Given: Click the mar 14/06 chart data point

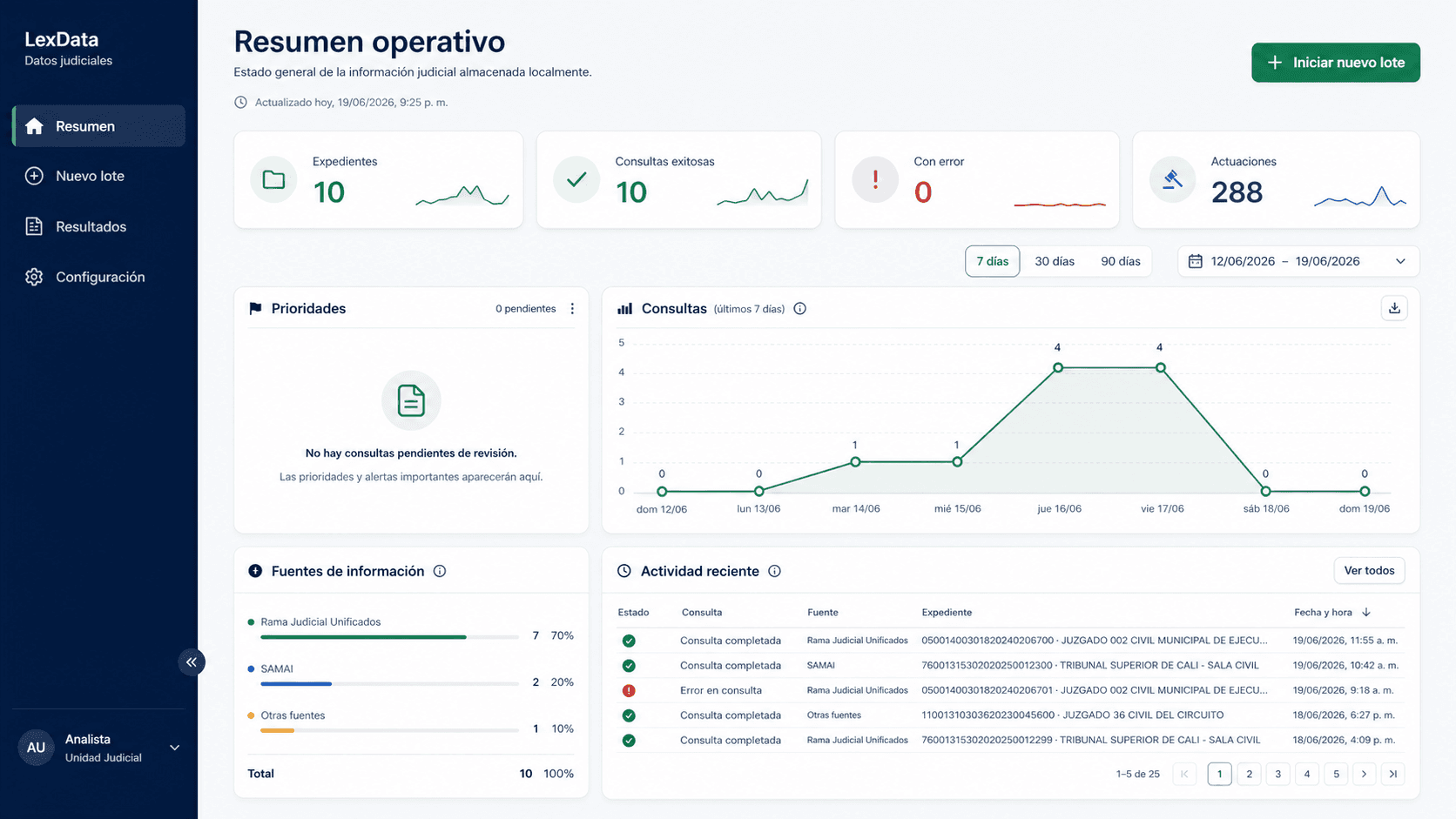Looking at the screenshot, I should [855, 462].
